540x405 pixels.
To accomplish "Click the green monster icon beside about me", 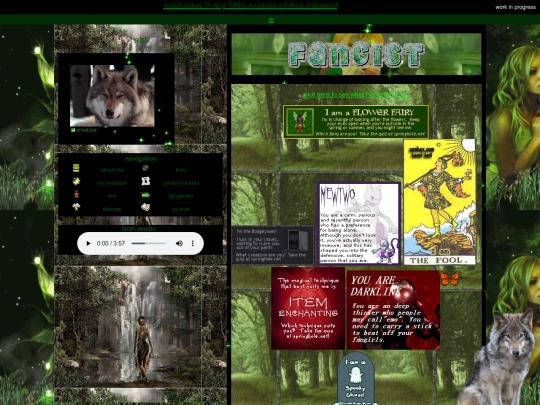I will tap(76, 168).
